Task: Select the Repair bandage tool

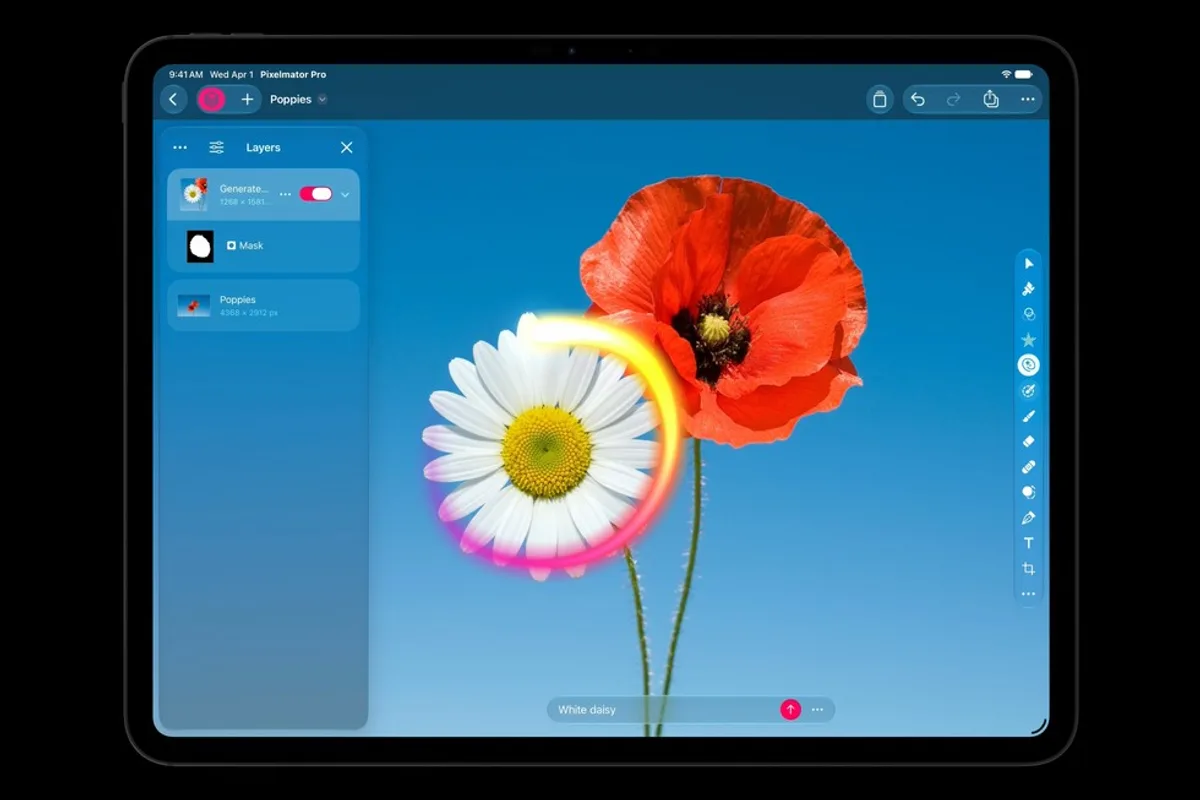Action: pos(1028,467)
